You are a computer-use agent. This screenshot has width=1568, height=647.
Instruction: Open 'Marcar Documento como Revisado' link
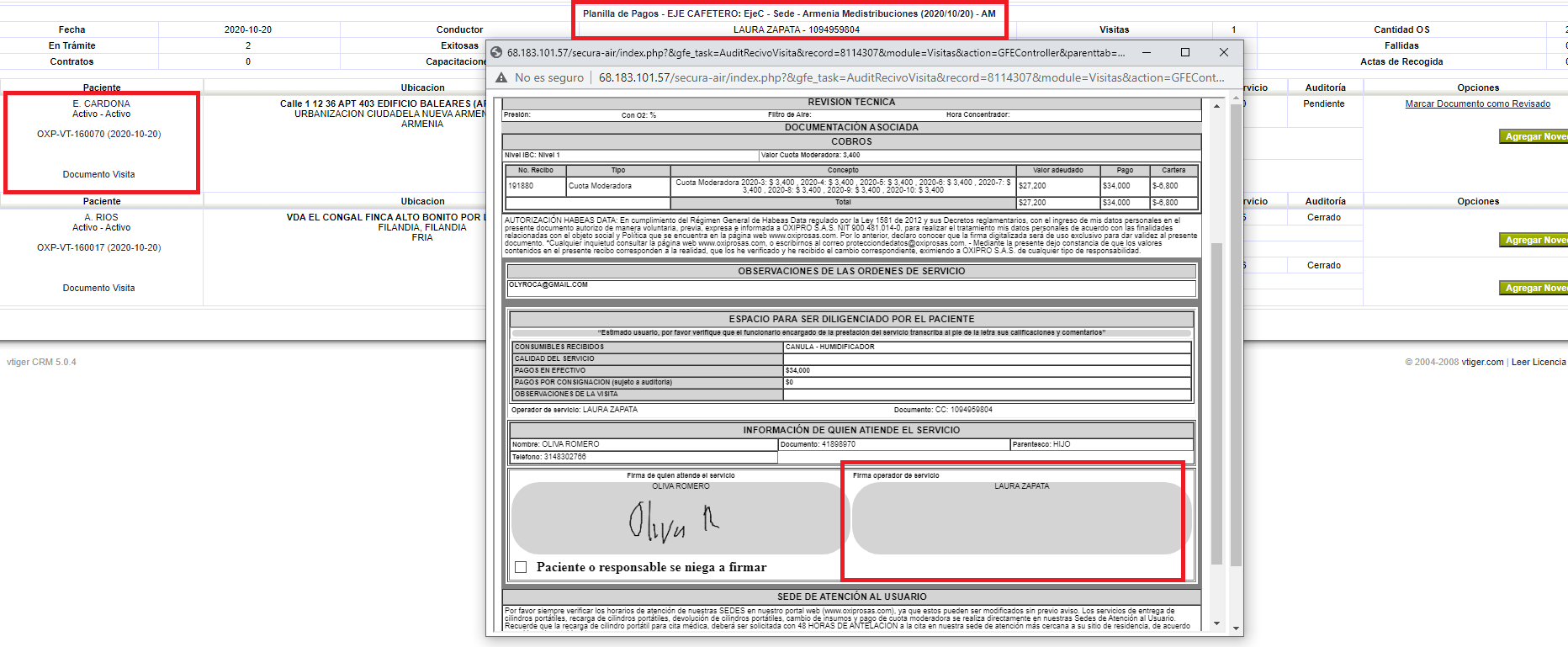click(1477, 104)
